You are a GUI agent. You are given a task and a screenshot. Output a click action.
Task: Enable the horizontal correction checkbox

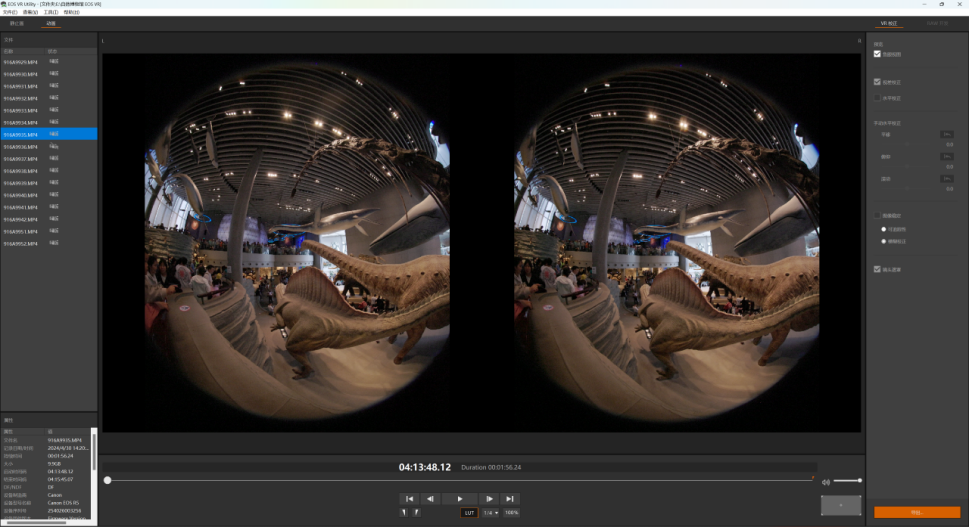coord(878,98)
